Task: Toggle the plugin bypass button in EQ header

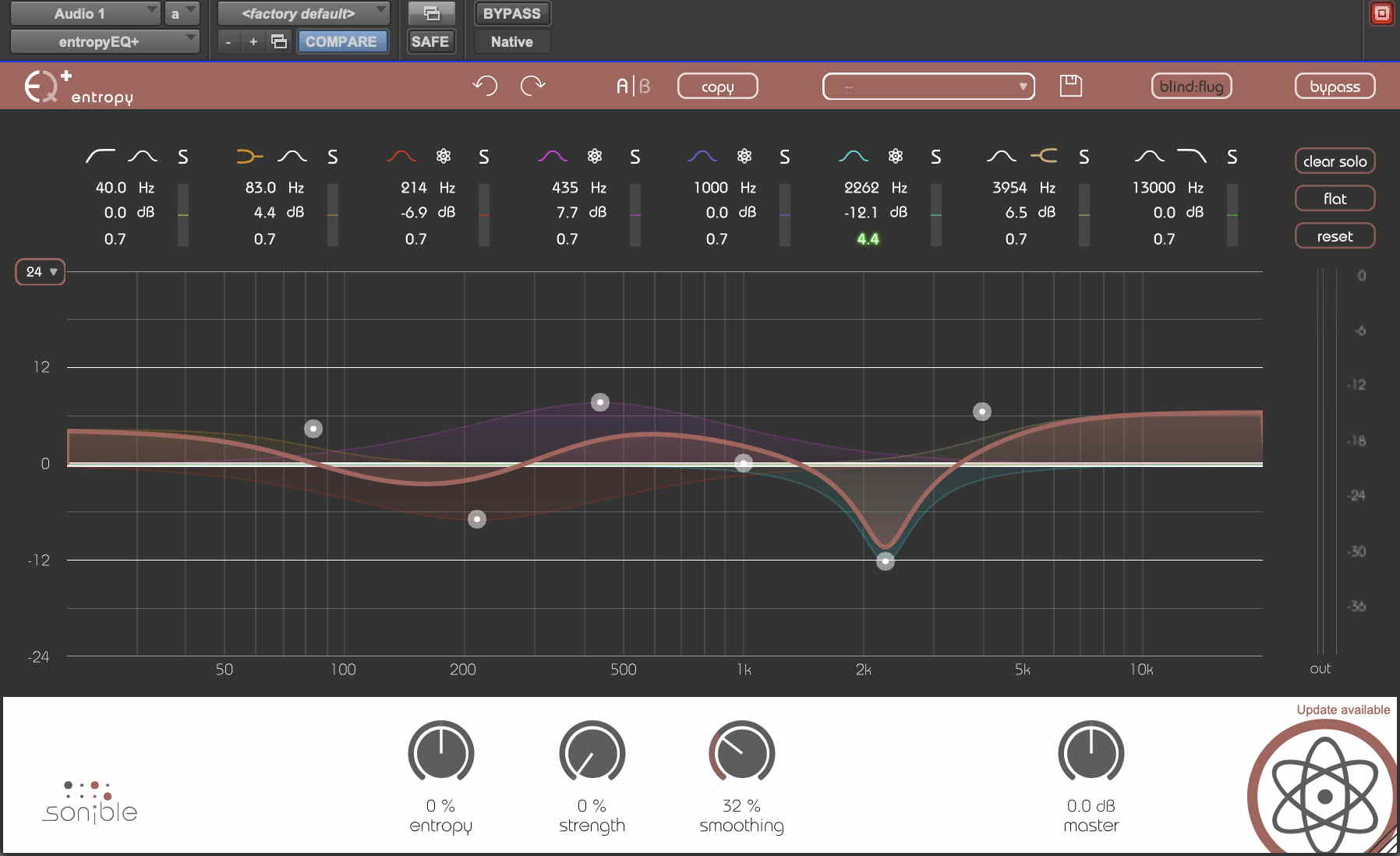Action: point(1335,87)
